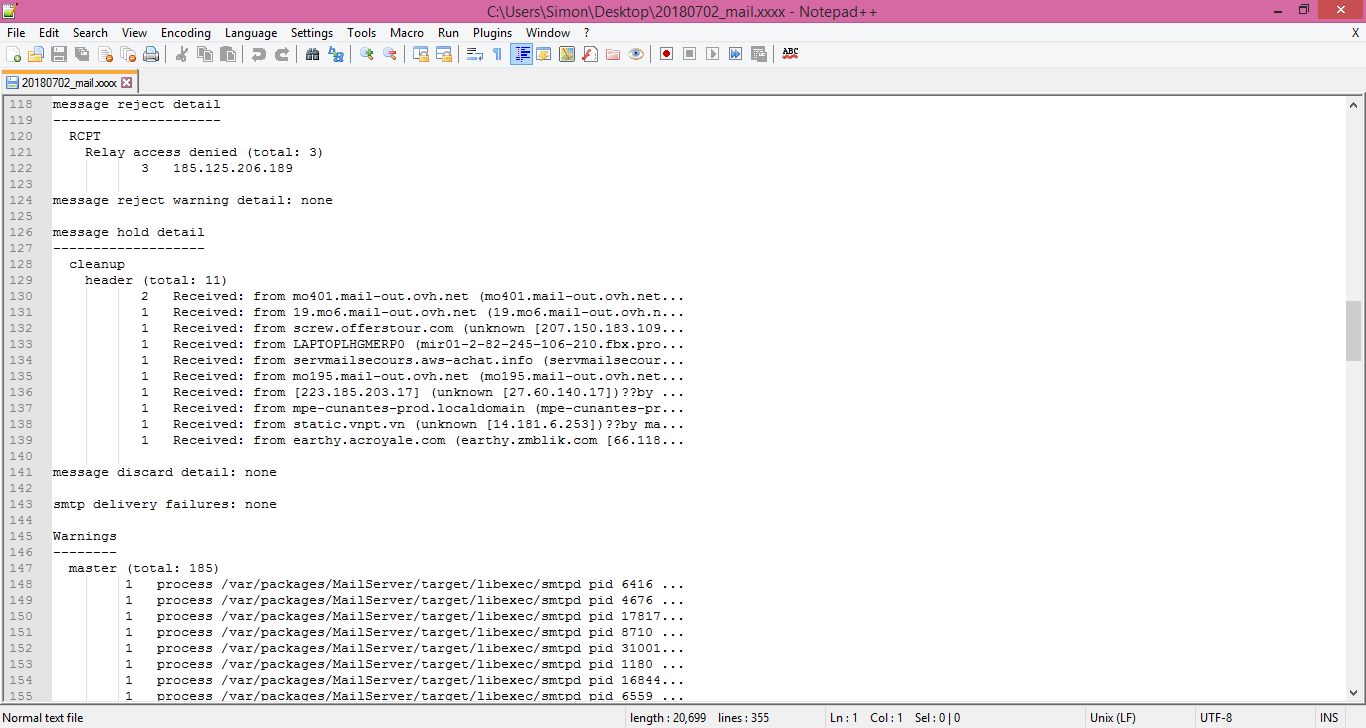
Task: Click the Undo arrow icon
Action: 259,54
